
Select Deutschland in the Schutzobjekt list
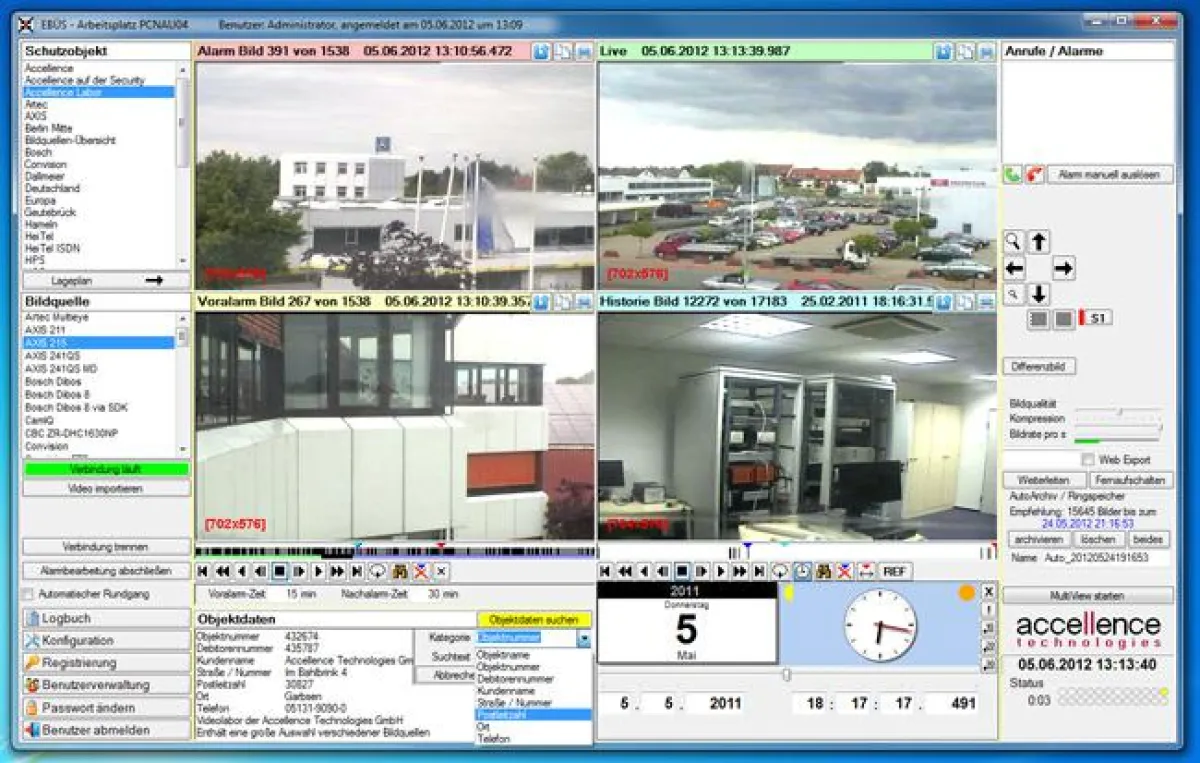(53, 188)
